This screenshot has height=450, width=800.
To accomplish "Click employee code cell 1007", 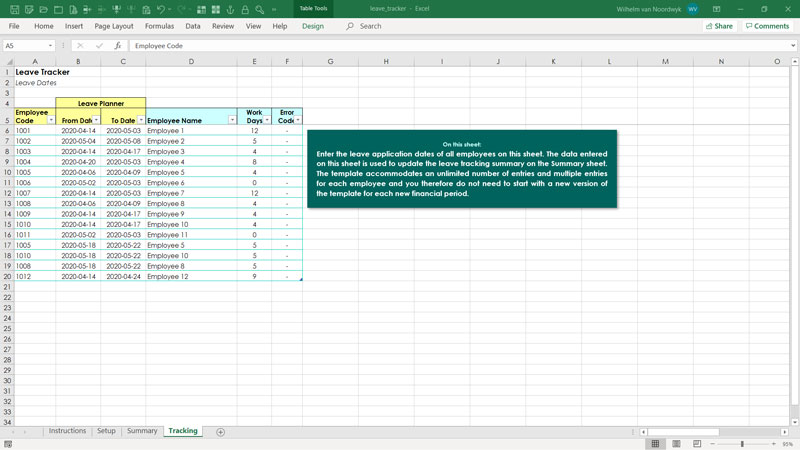I will point(35,193).
